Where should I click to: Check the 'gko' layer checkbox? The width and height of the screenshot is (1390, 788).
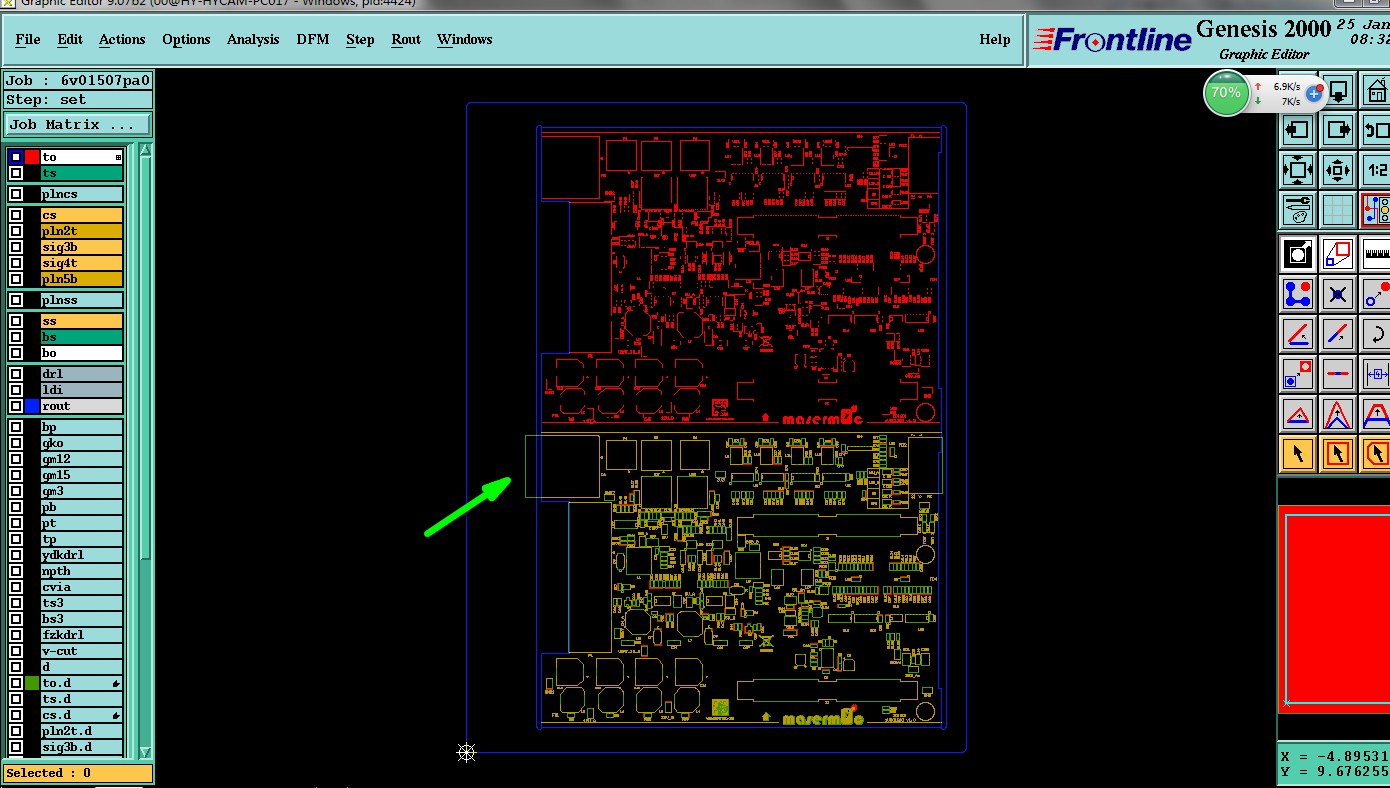point(16,443)
